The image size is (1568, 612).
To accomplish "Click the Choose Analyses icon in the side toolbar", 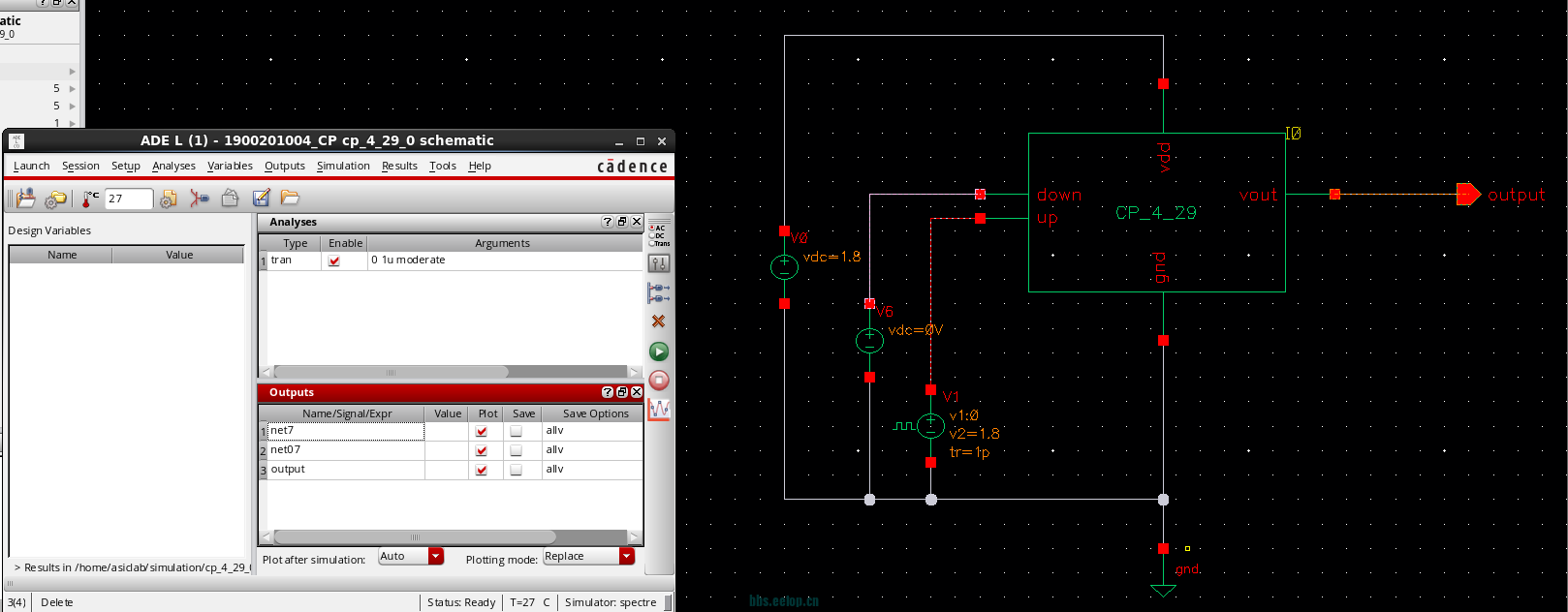I will click(x=659, y=263).
